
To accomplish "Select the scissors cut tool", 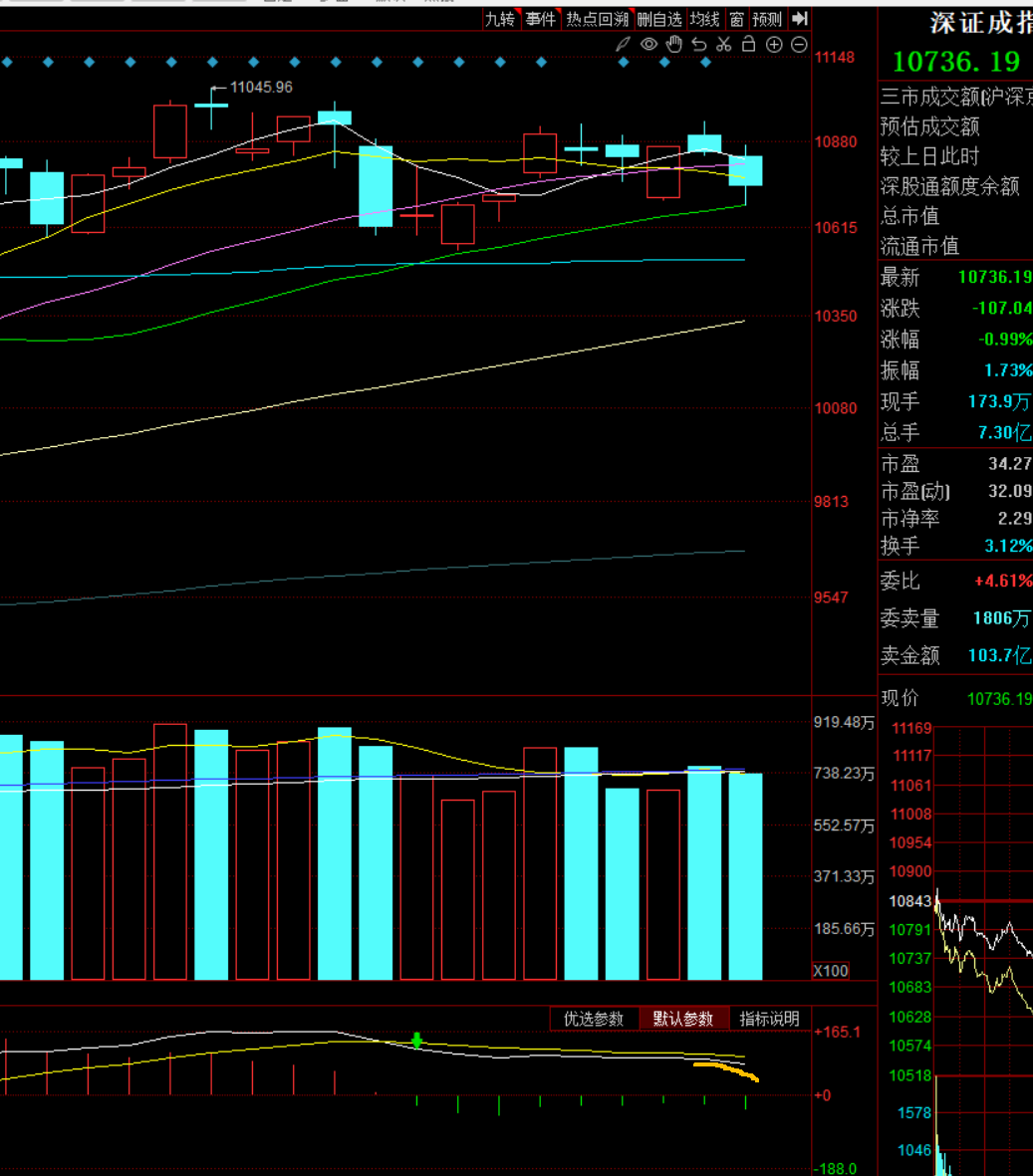I will pos(723,45).
